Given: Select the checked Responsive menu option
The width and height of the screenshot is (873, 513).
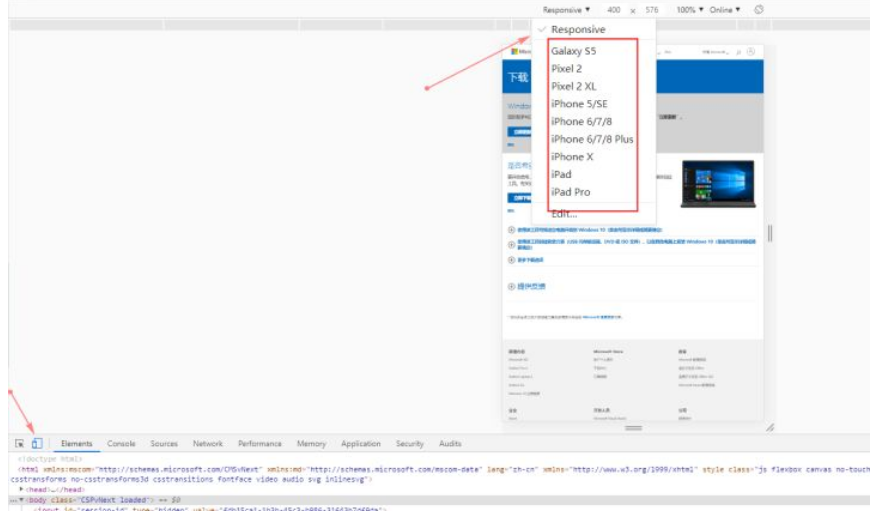Looking at the screenshot, I should (x=578, y=30).
